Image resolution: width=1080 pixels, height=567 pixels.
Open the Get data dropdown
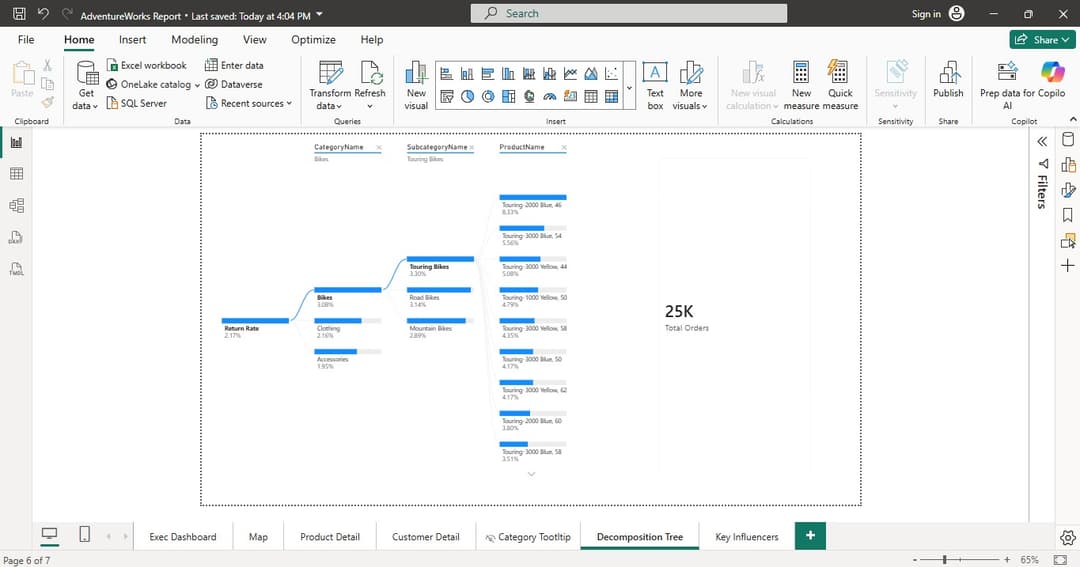point(86,98)
